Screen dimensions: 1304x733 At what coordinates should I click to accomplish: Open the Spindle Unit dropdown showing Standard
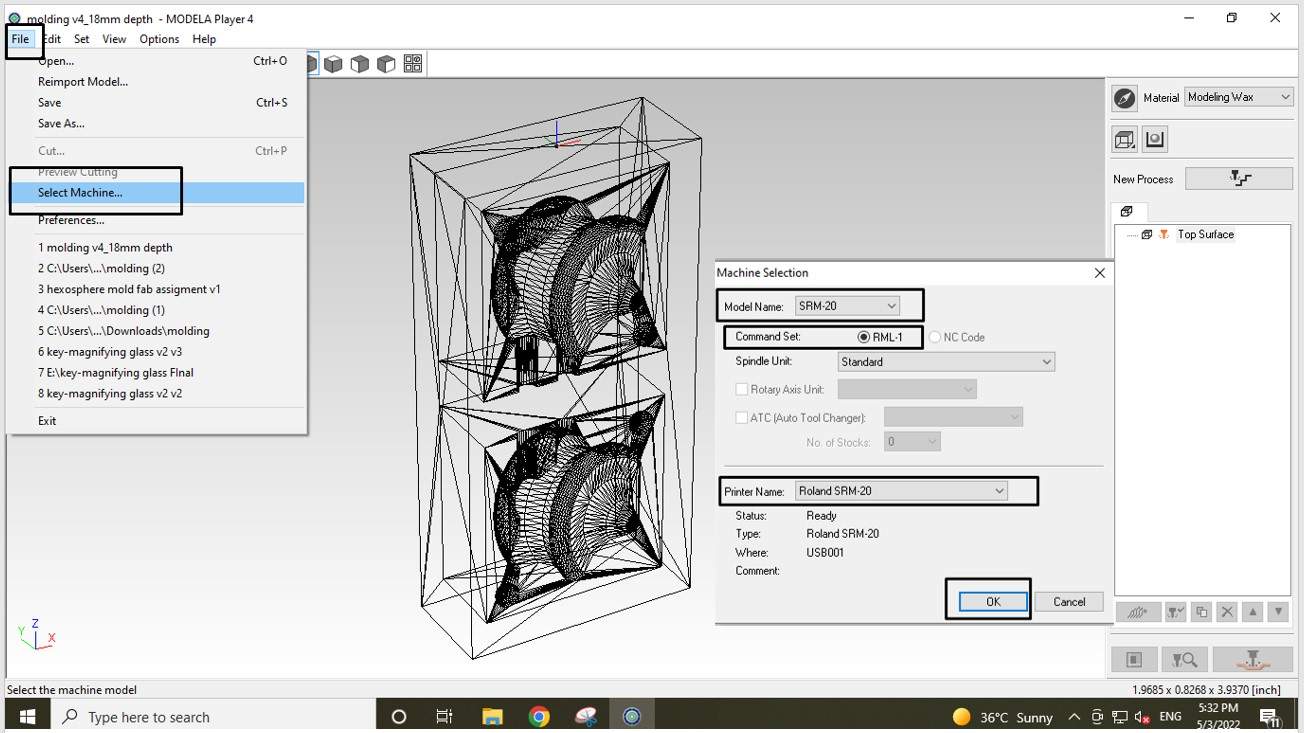pos(946,362)
